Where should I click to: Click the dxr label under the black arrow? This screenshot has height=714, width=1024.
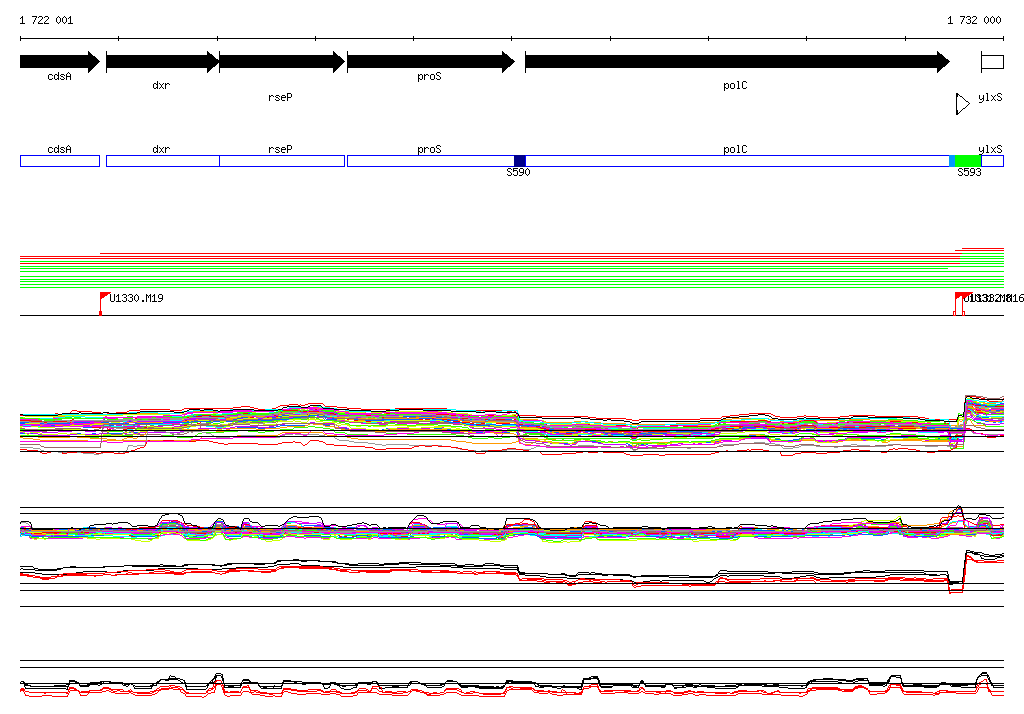tap(161, 86)
